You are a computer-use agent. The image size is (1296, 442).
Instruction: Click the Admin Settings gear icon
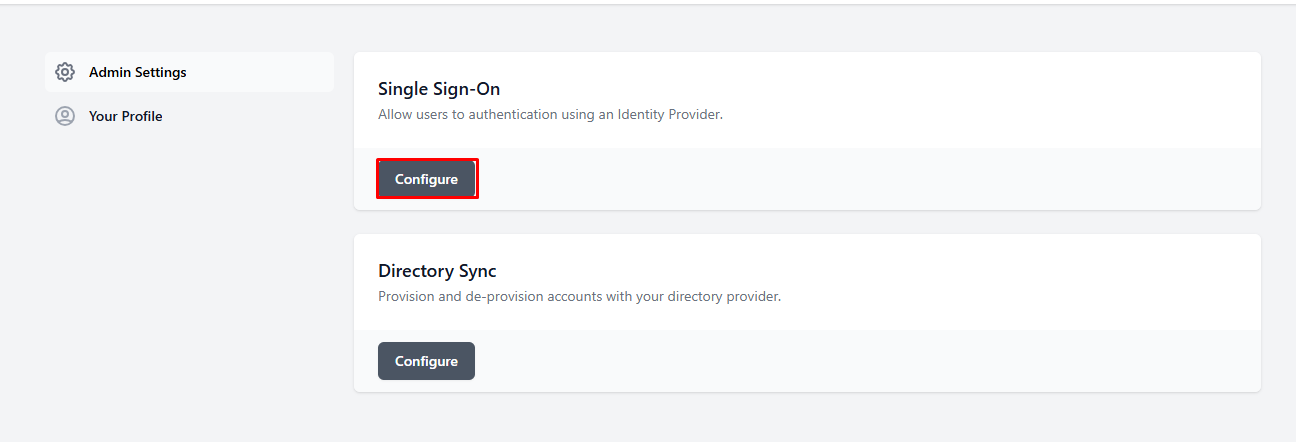pyautogui.click(x=65, y=72)
